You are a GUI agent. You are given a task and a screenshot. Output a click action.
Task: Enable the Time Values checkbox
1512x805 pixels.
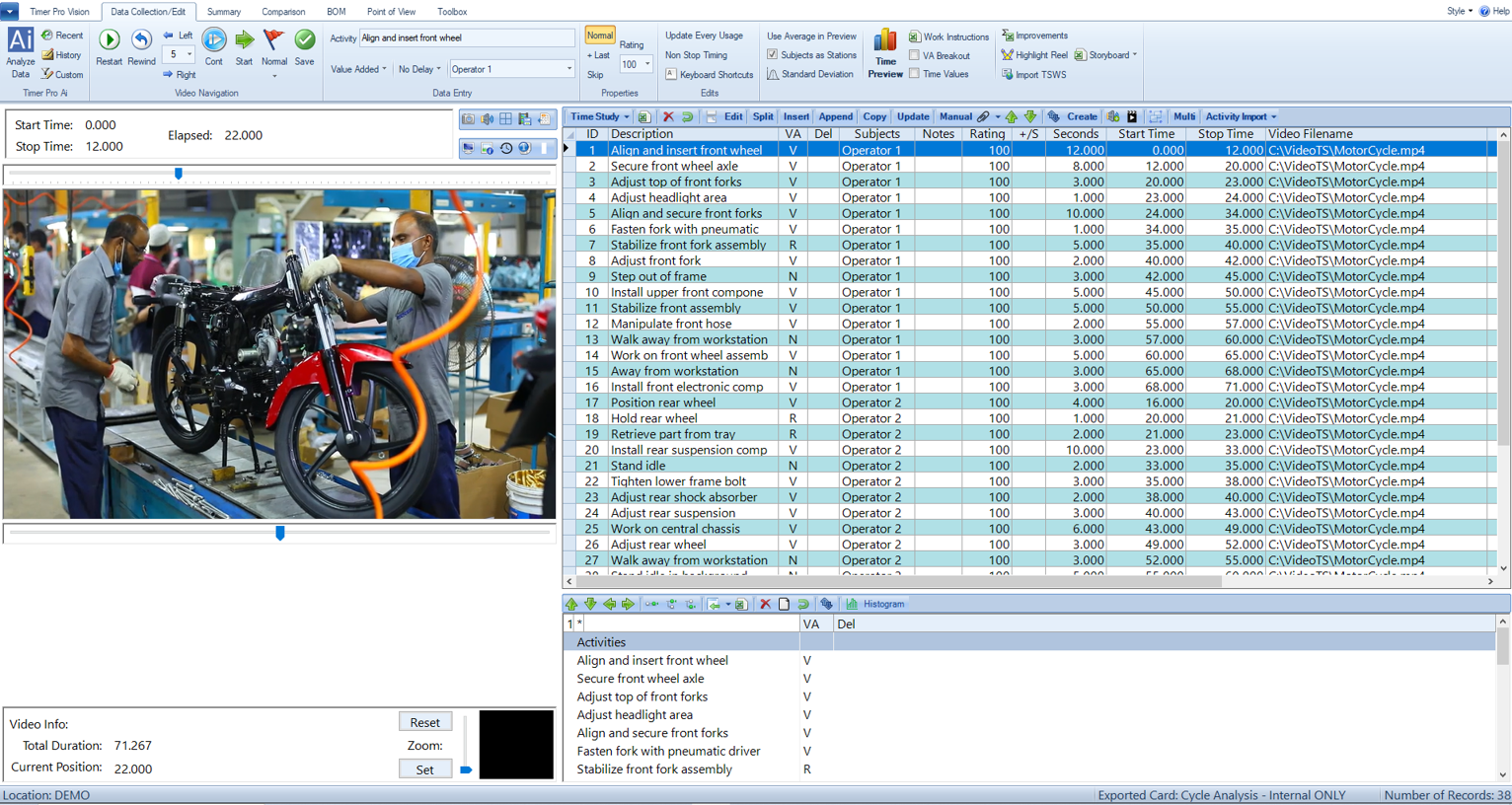pos(914,74)
